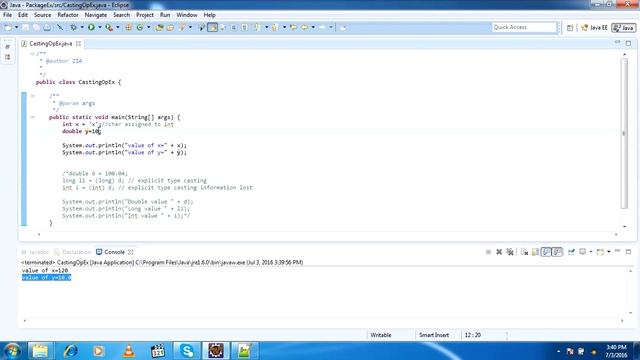Viewport: 640px width, 360px height.
Task: Open the Project menu
Action: (x=145, y=15)
